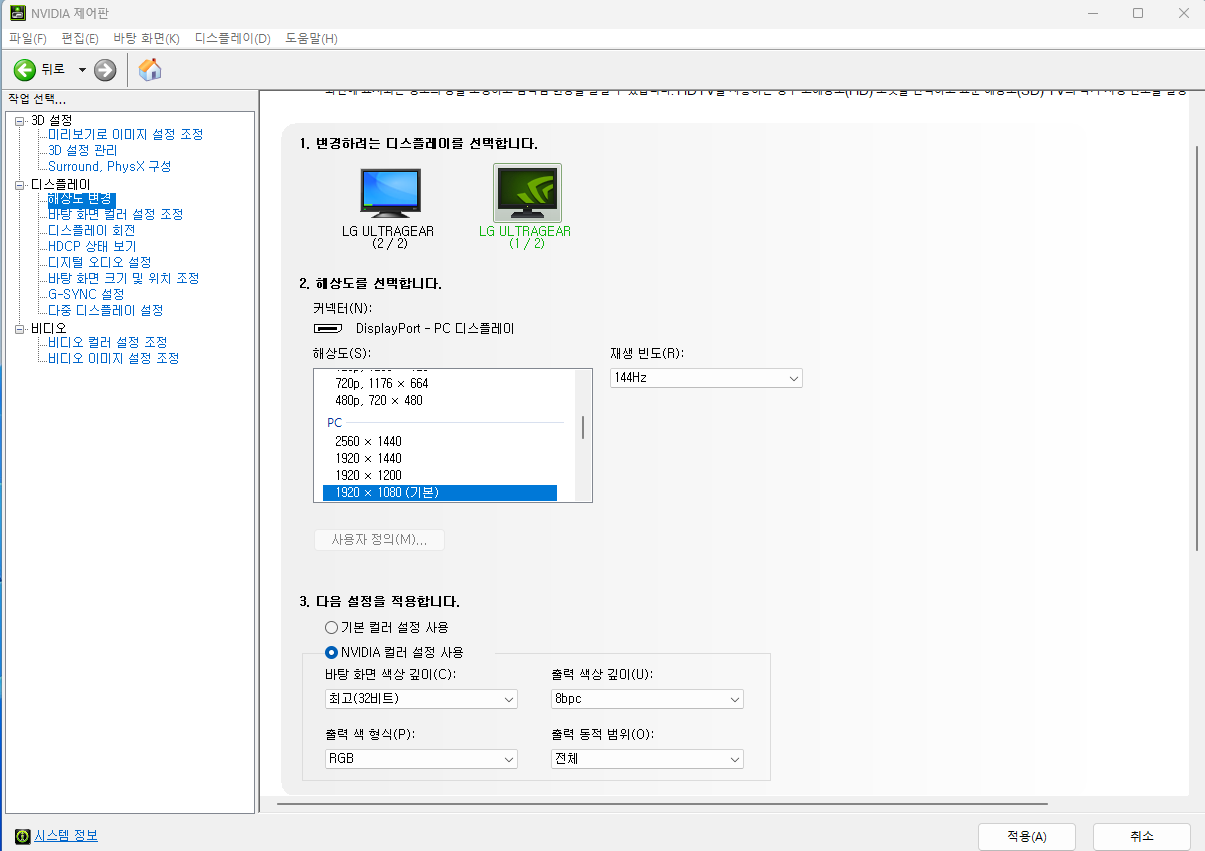Open the 바탕 화면(K) menu
This screenshot has height=851, width=1205.
click(146, 38)
